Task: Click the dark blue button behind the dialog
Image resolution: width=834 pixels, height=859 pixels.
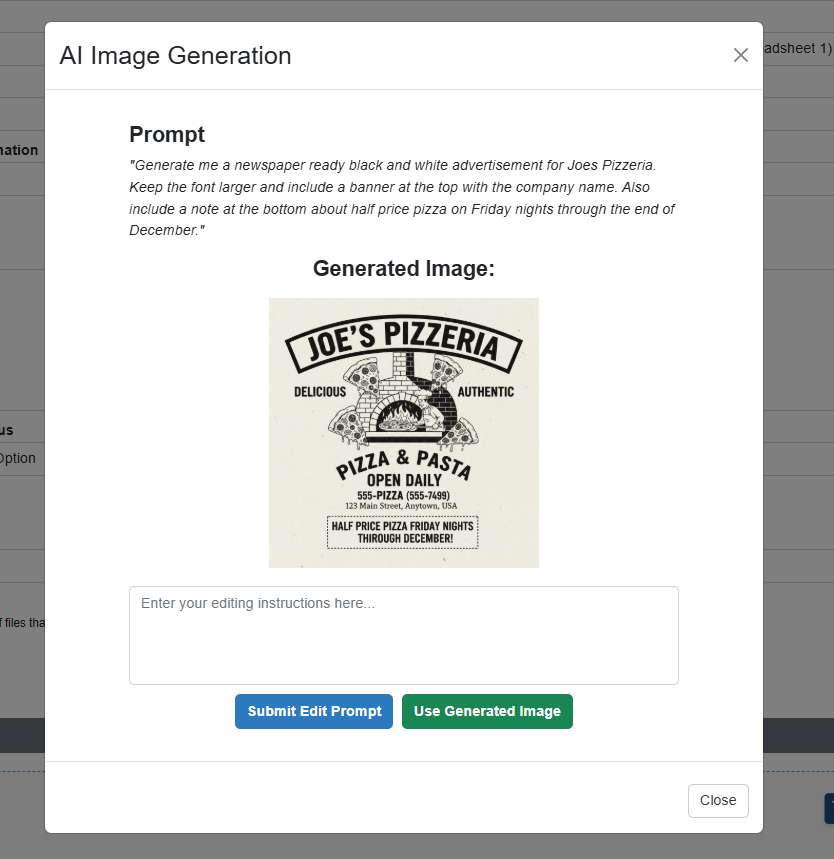Action: pos(829,809)
